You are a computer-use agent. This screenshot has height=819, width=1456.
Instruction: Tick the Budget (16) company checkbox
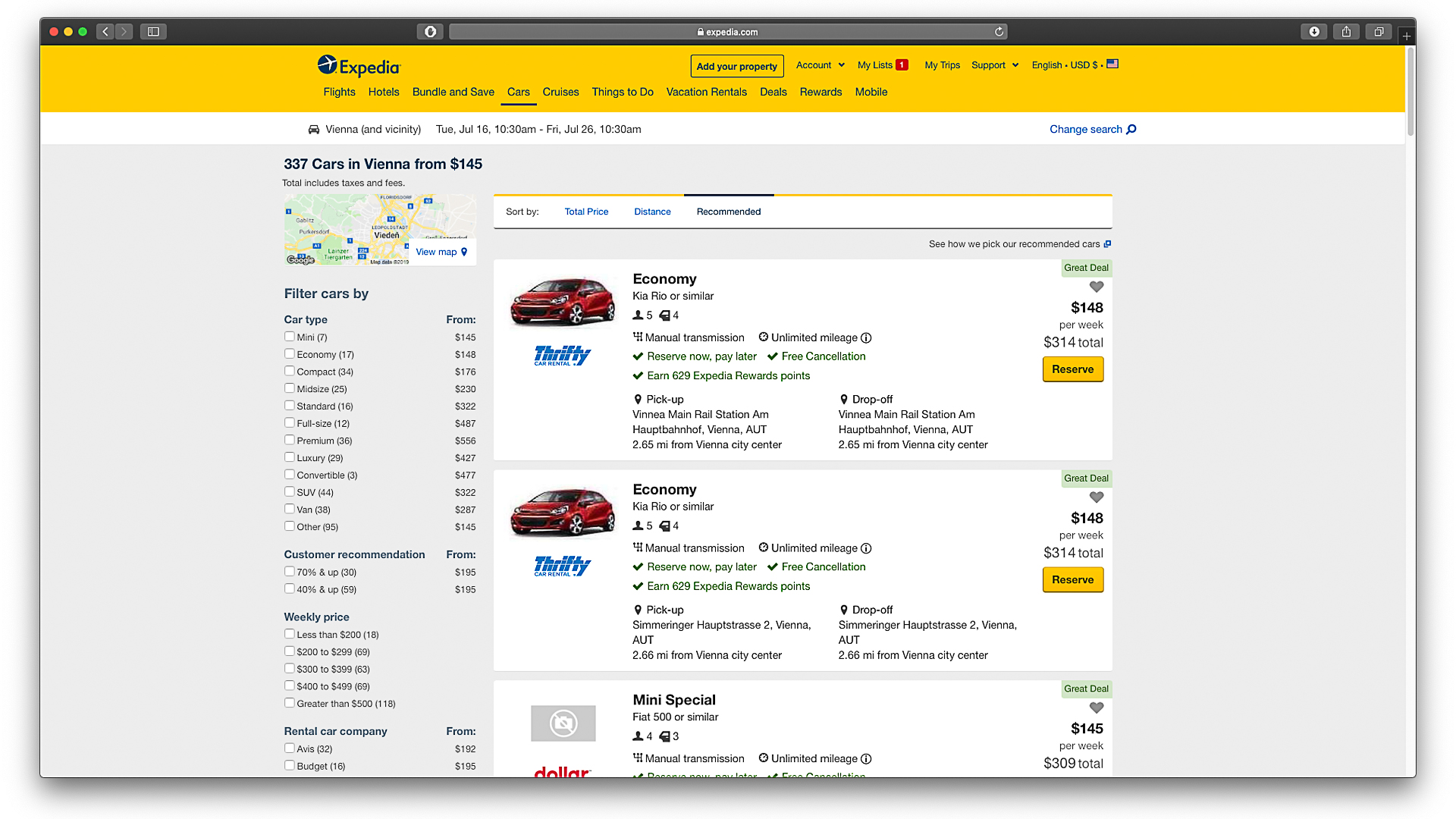289,766
